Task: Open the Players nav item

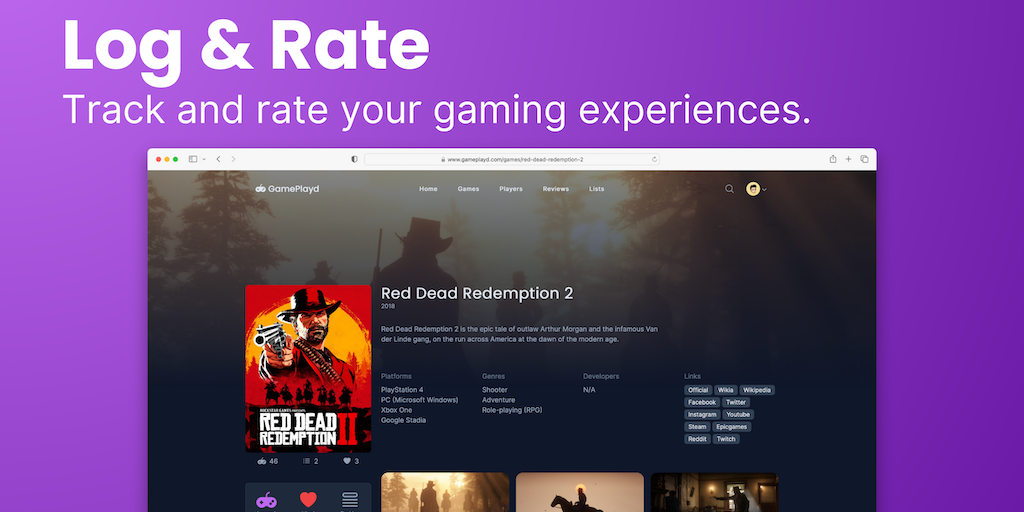Action: point(511,189)
